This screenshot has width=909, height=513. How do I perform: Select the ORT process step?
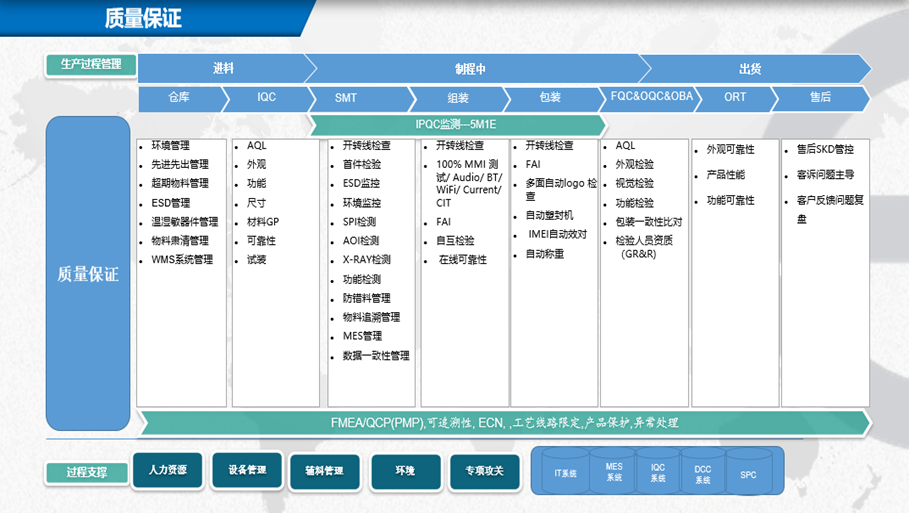point(735,97)
